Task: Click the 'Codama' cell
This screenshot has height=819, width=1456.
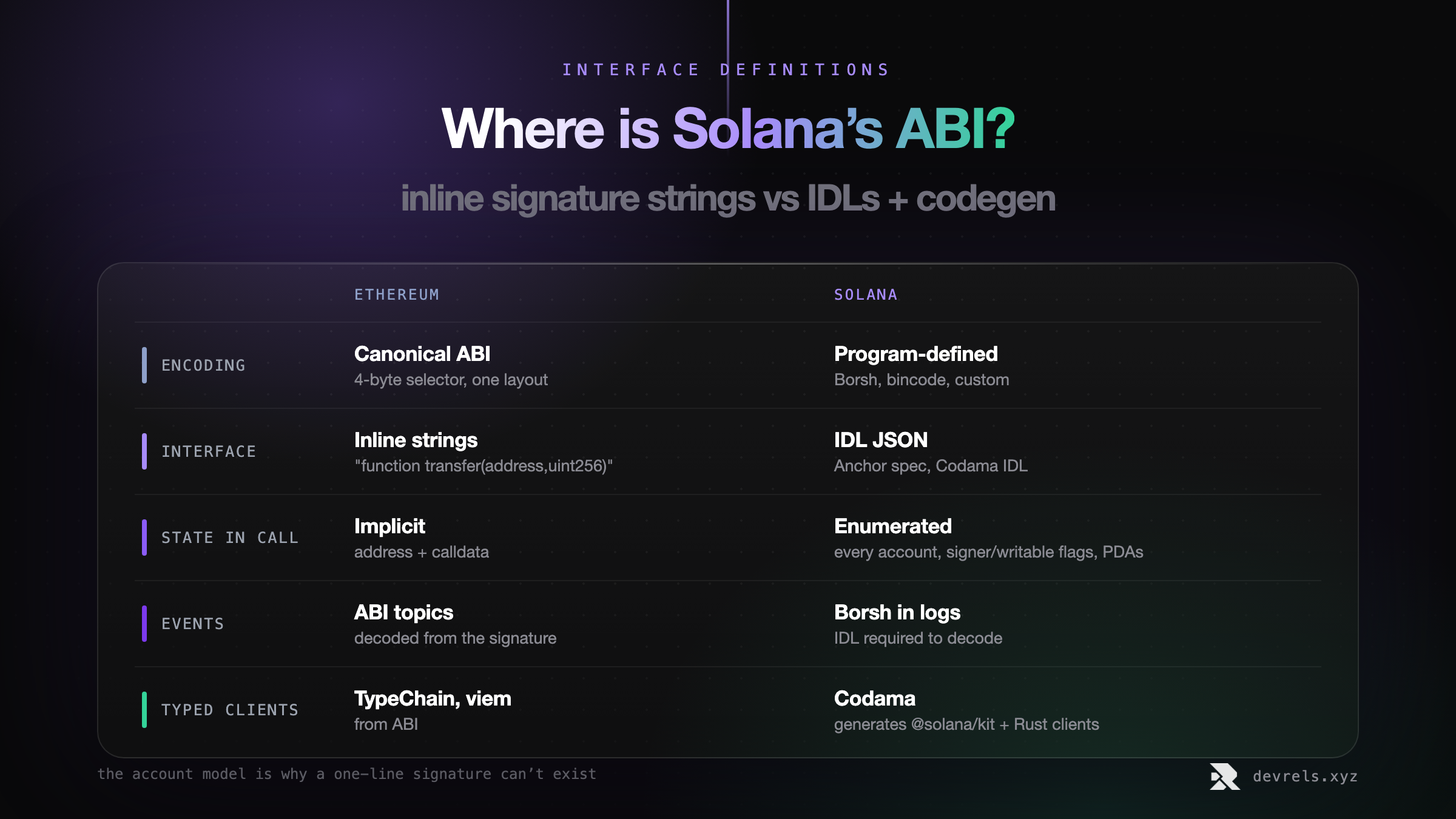Action: (x=874, y=698)
